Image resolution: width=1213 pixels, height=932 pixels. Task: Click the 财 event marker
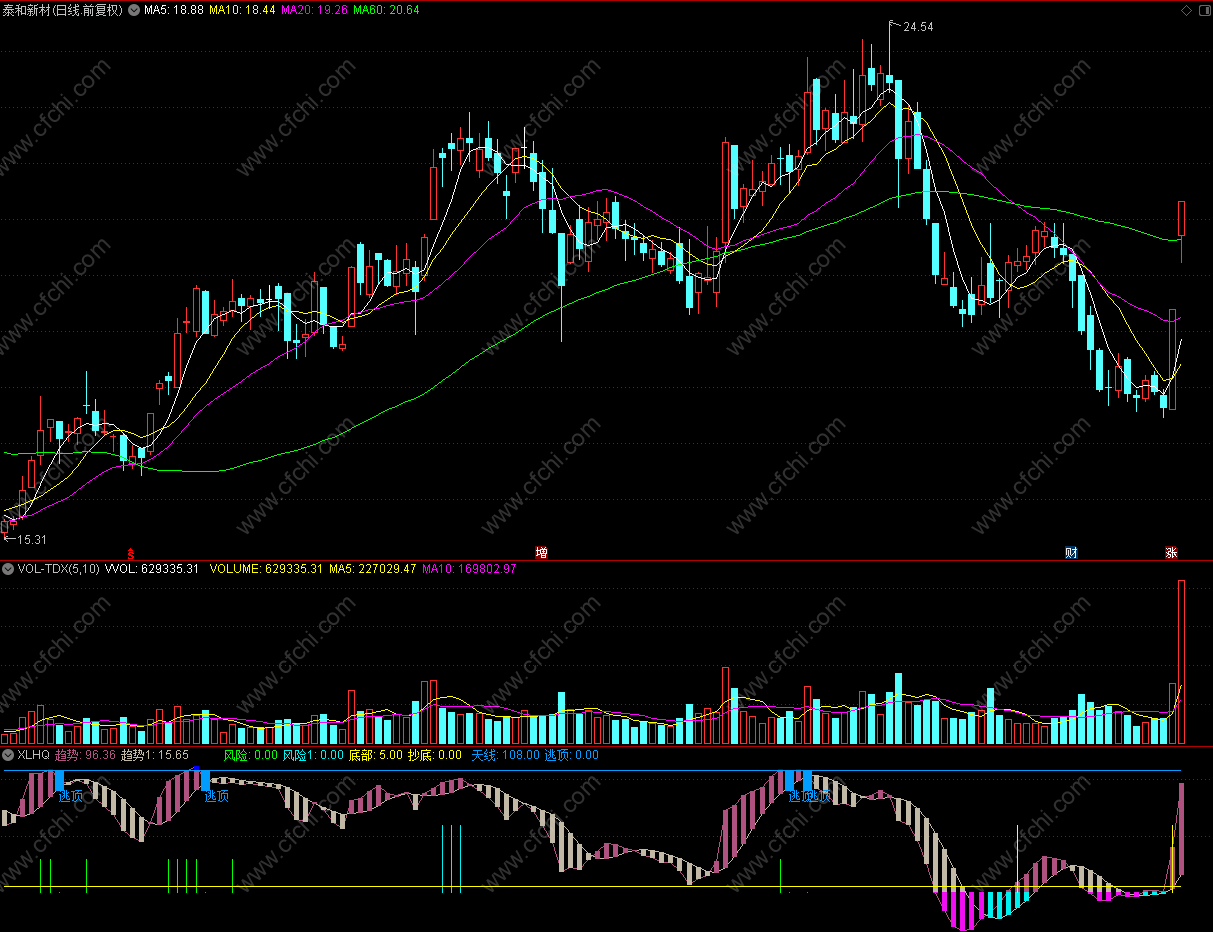1071,552
